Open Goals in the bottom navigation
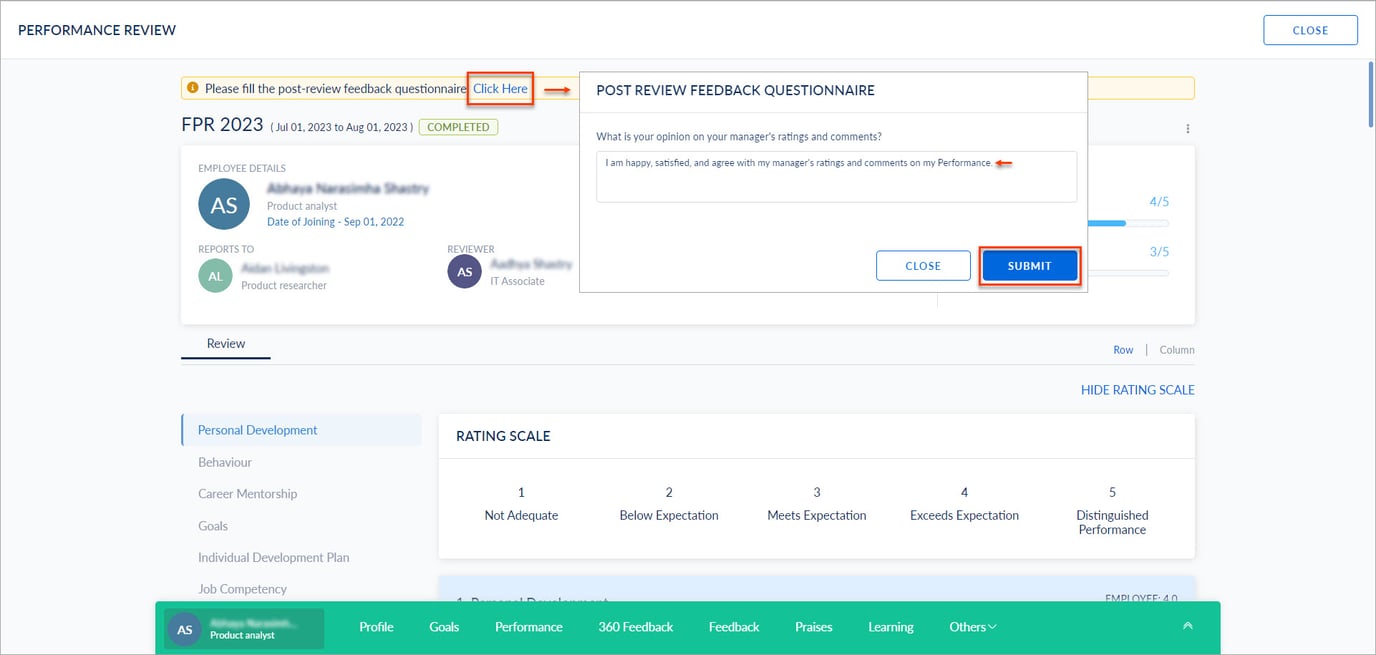 pyautogui.click(x=444, y=627)
